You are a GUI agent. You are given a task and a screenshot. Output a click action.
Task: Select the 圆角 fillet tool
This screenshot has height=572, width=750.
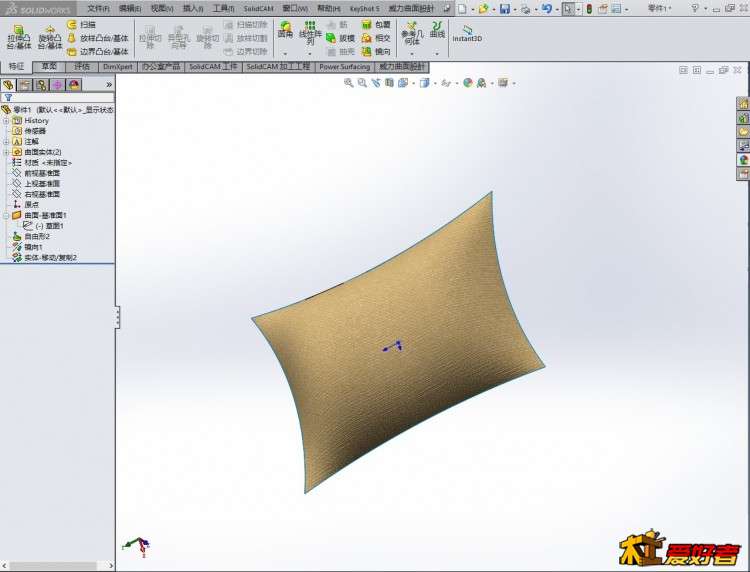(x=286, y=31)
